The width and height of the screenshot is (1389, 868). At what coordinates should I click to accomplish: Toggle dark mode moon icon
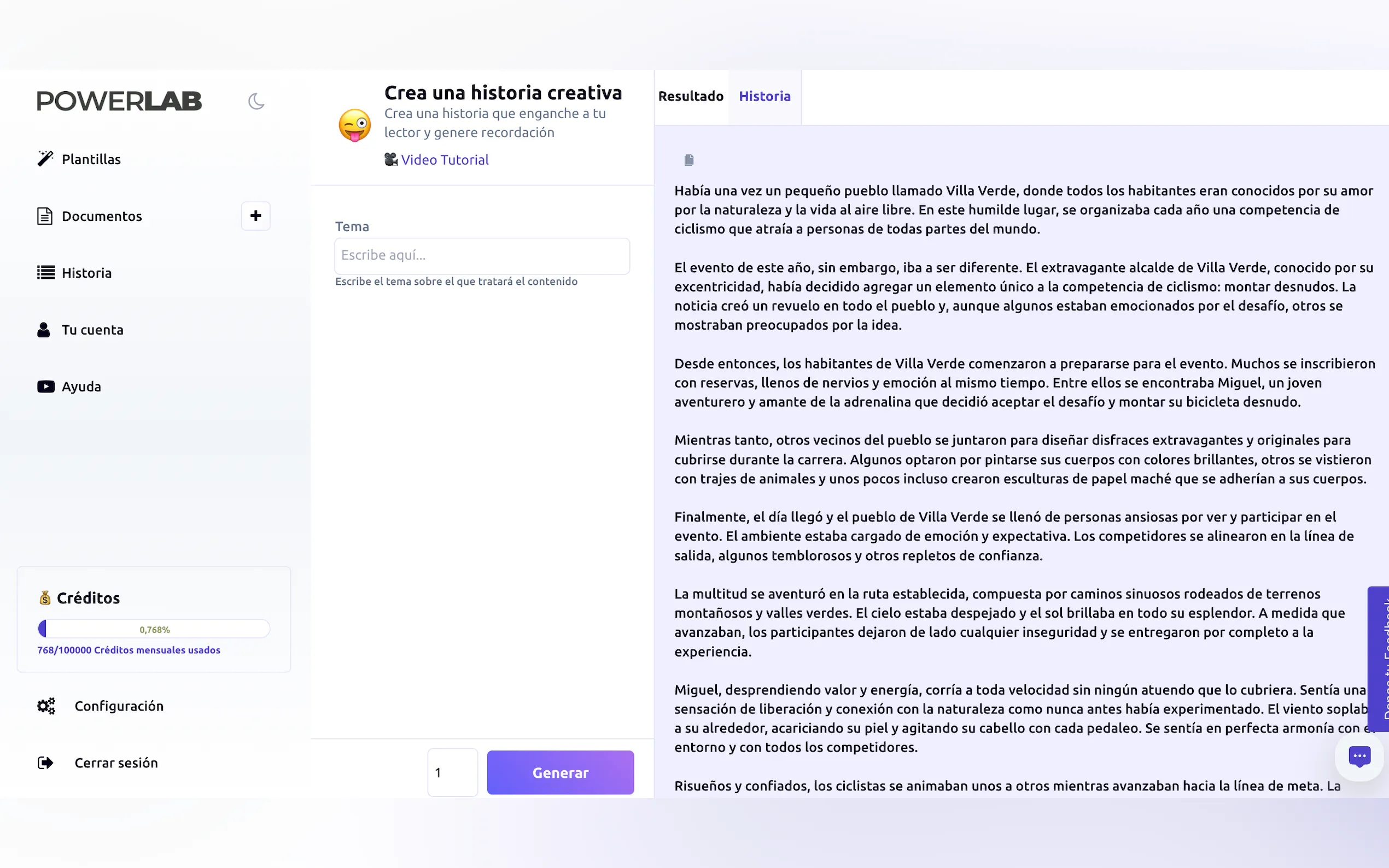pos(256,102)
